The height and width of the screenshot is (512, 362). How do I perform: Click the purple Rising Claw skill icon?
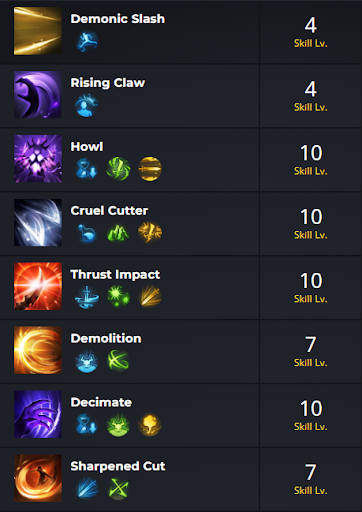coord(38,95)
